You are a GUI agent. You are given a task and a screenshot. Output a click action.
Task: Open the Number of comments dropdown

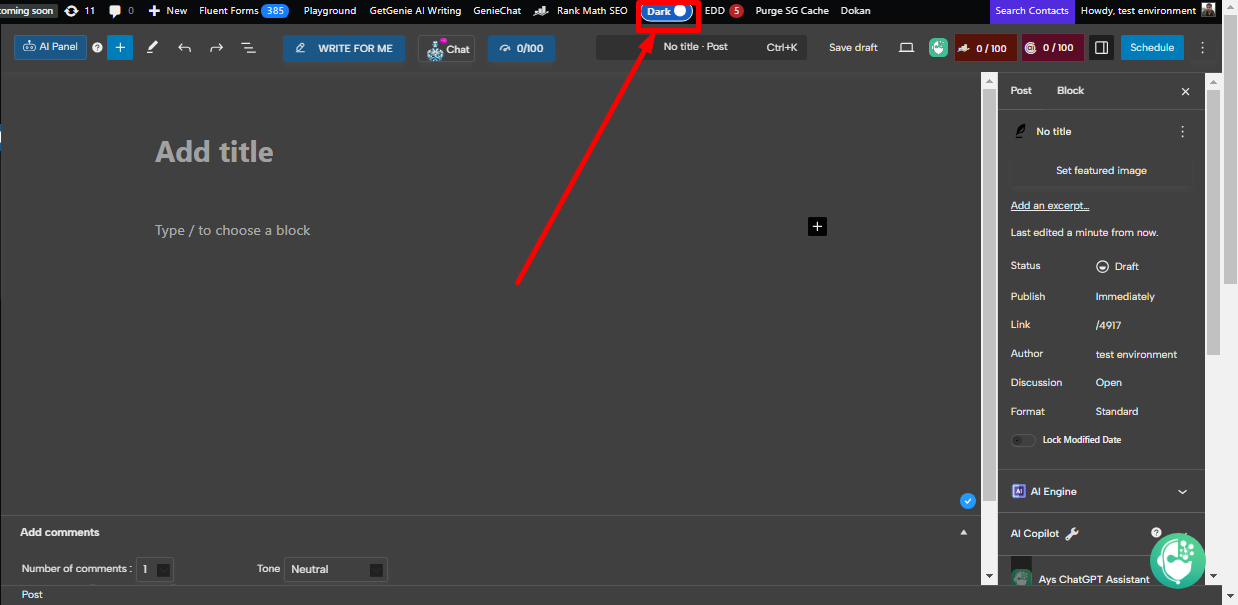point(155,569)
